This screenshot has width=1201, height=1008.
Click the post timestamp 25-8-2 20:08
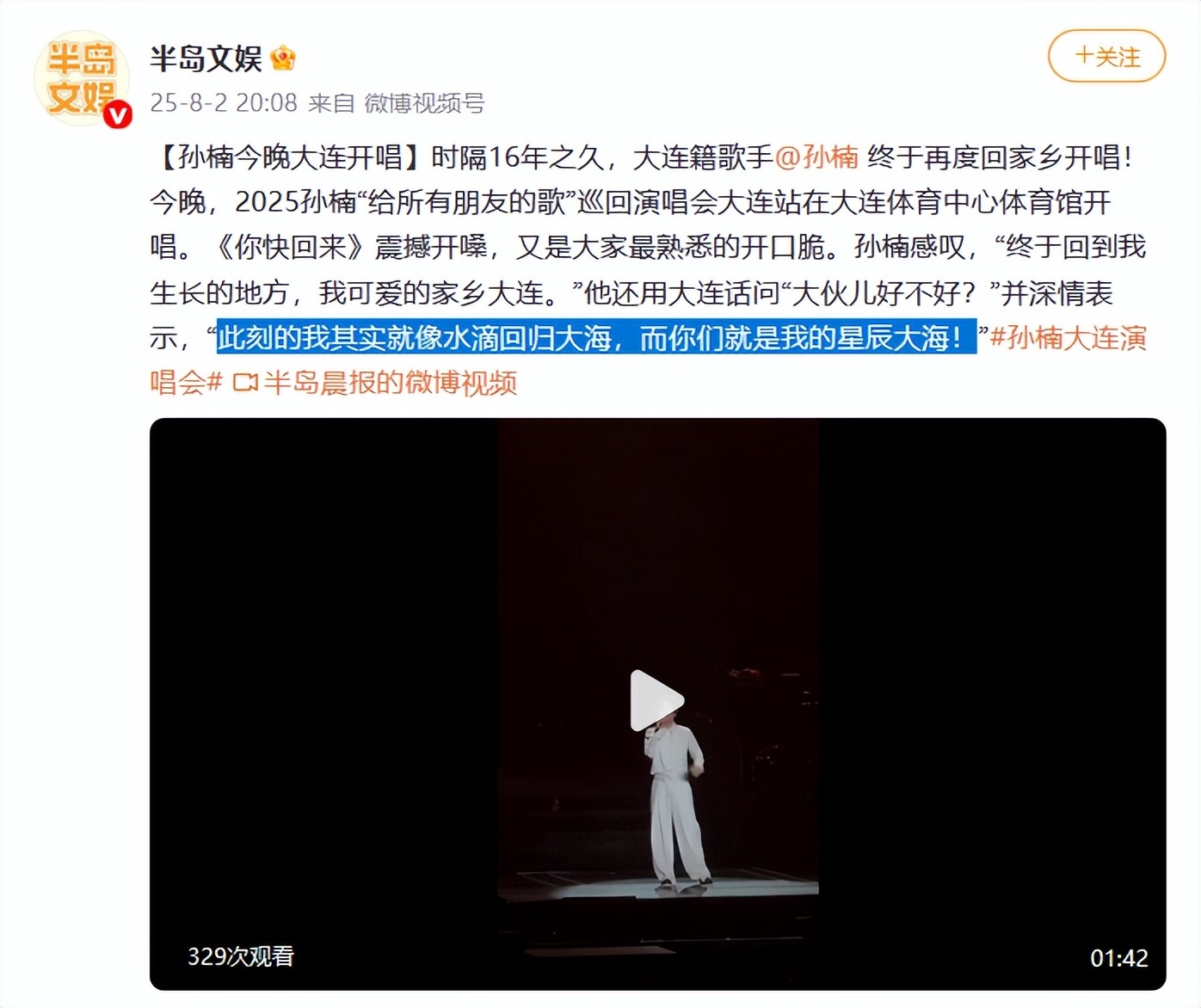pyautogui.click(x=224, y=103)
